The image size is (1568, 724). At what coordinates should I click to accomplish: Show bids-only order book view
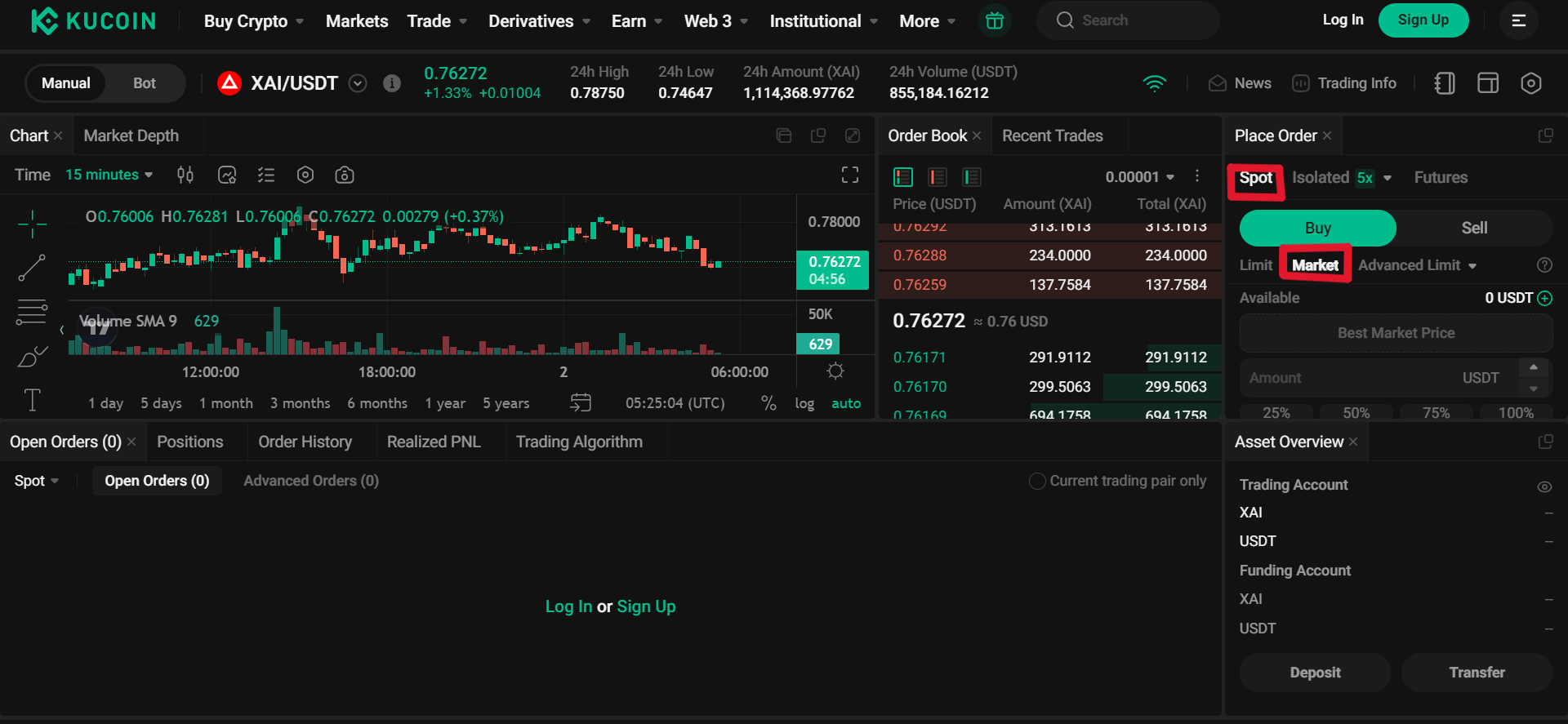click(972, 177)
